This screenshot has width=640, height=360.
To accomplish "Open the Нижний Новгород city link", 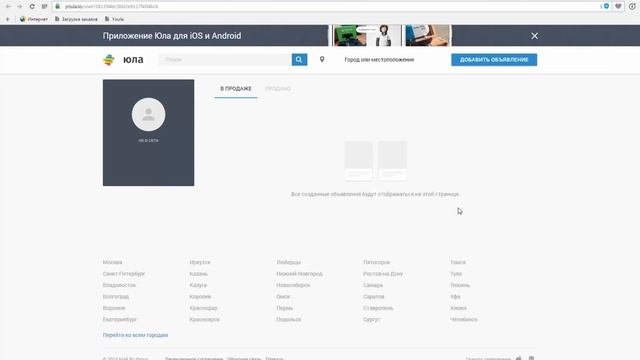I will coord(299,273).
